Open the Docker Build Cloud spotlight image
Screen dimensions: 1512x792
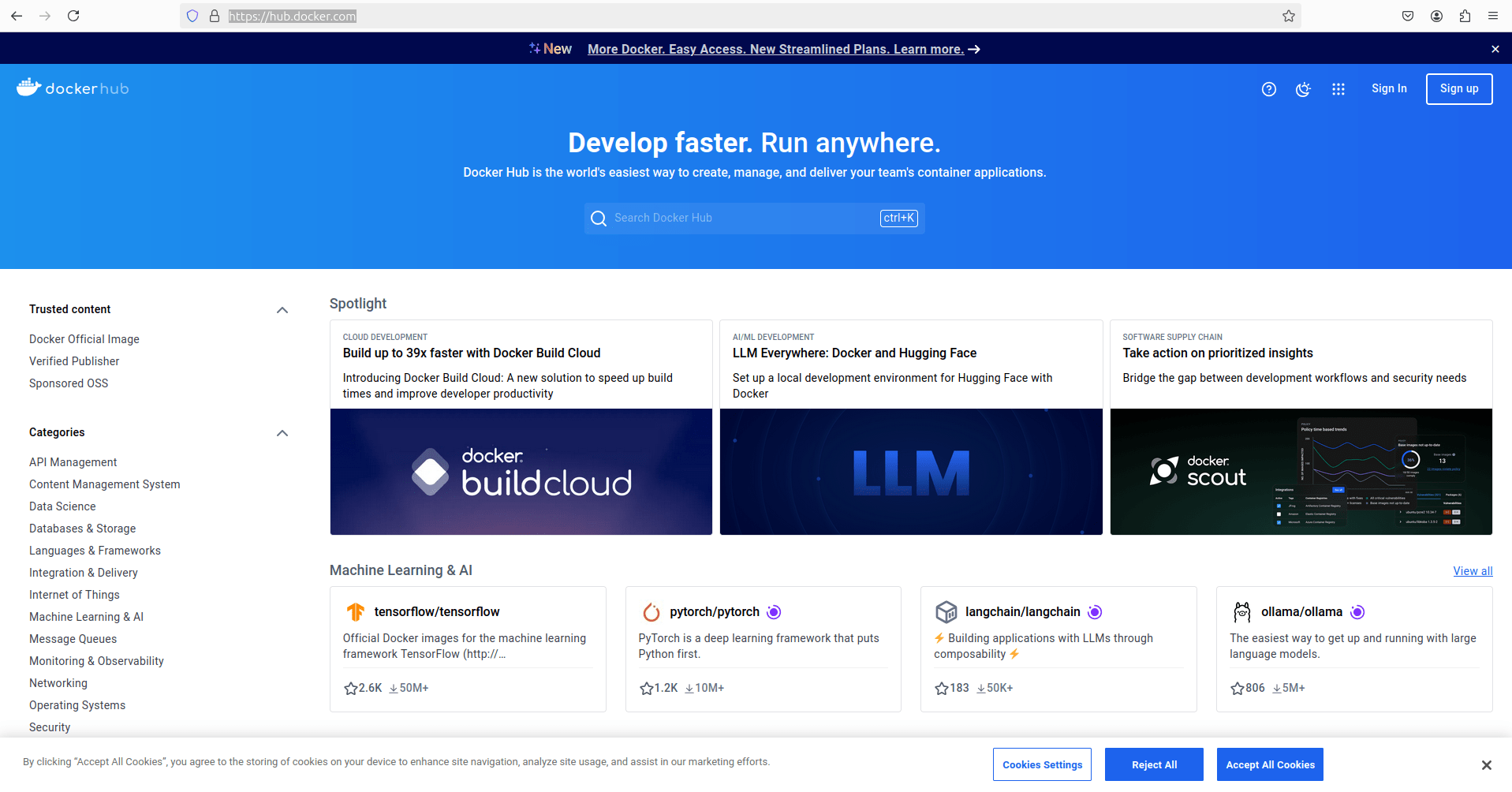(x=521, y=472)
